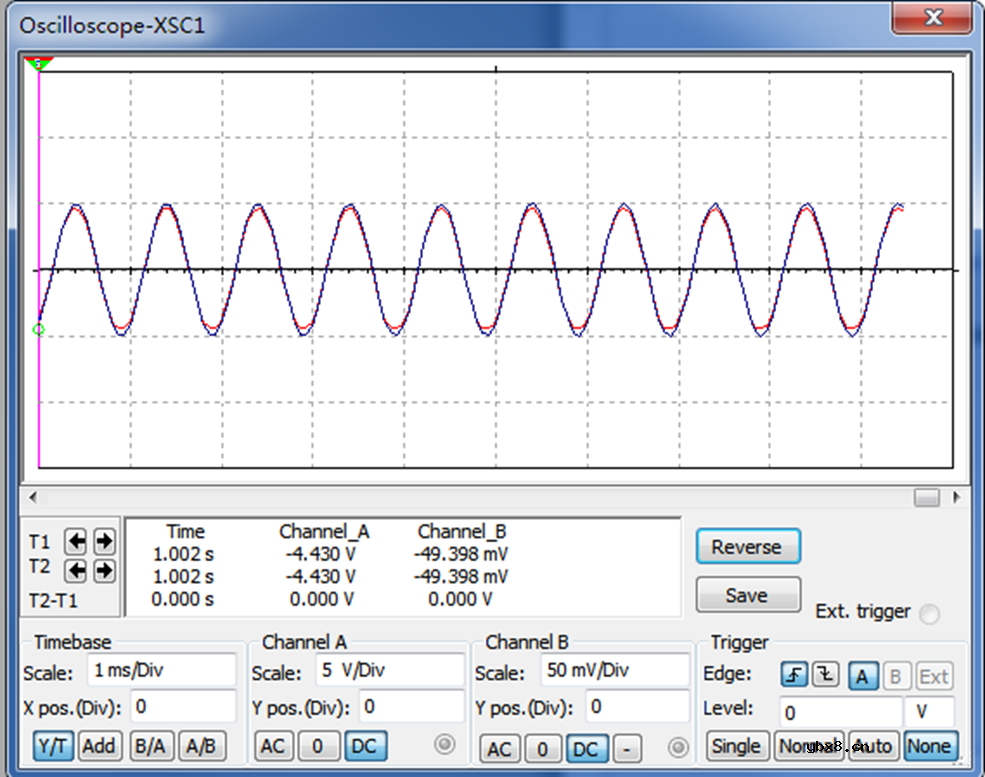Click Channel B invert minus button

pos(626,748)
